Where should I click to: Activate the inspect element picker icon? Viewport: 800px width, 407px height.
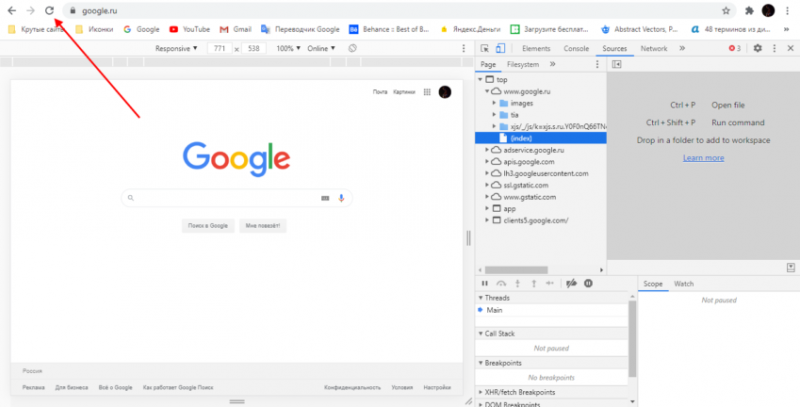coord(485,48)
